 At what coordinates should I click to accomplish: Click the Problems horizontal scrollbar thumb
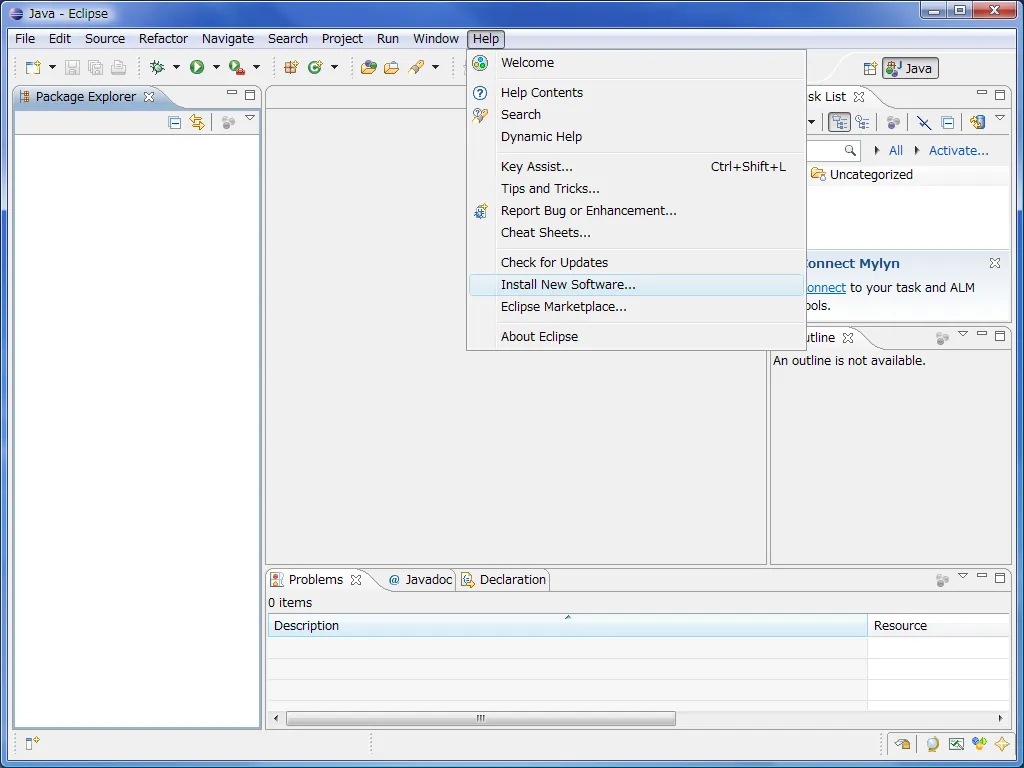point(481,718)
